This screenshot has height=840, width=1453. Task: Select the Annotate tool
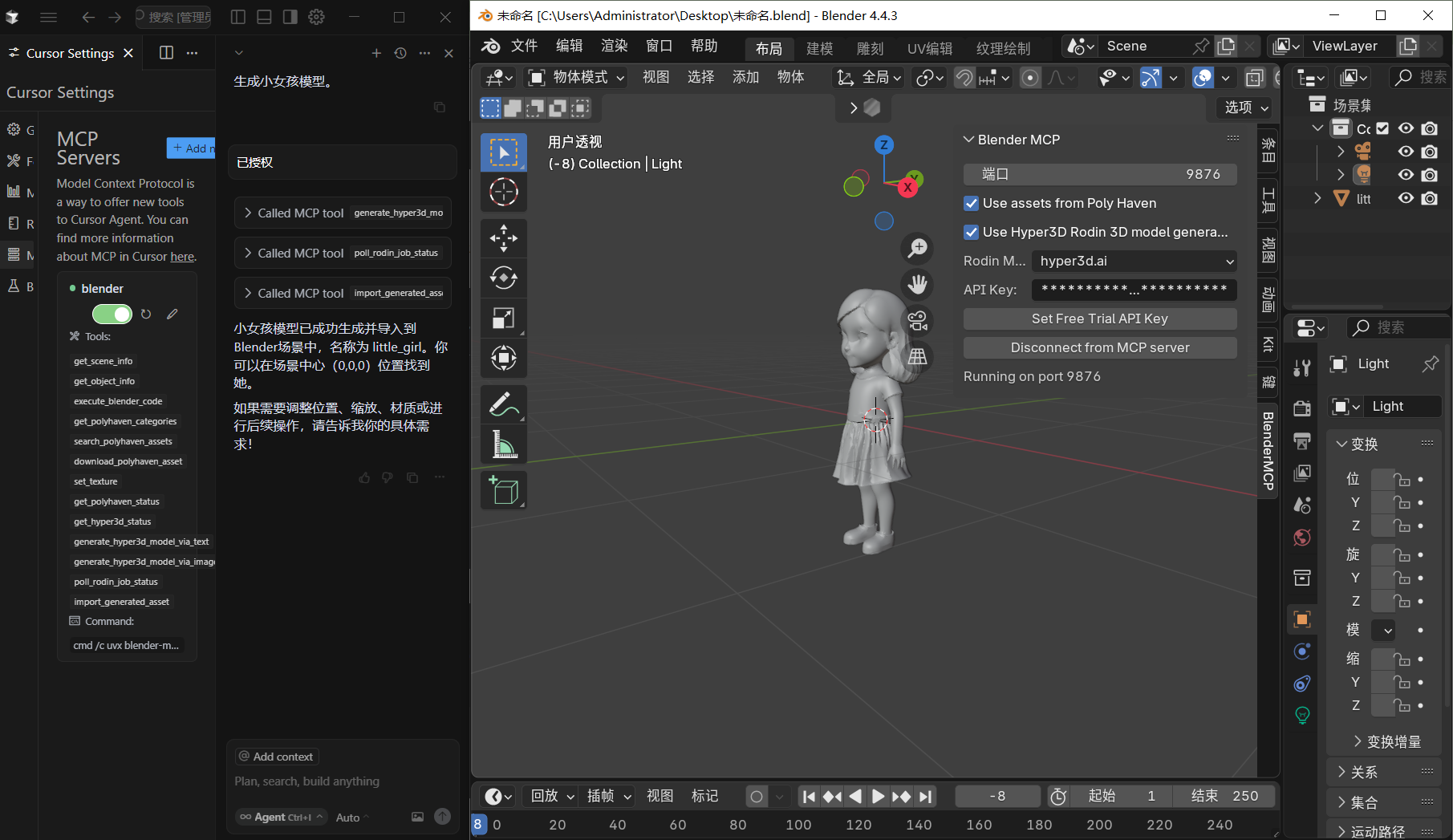coord(503,404)
